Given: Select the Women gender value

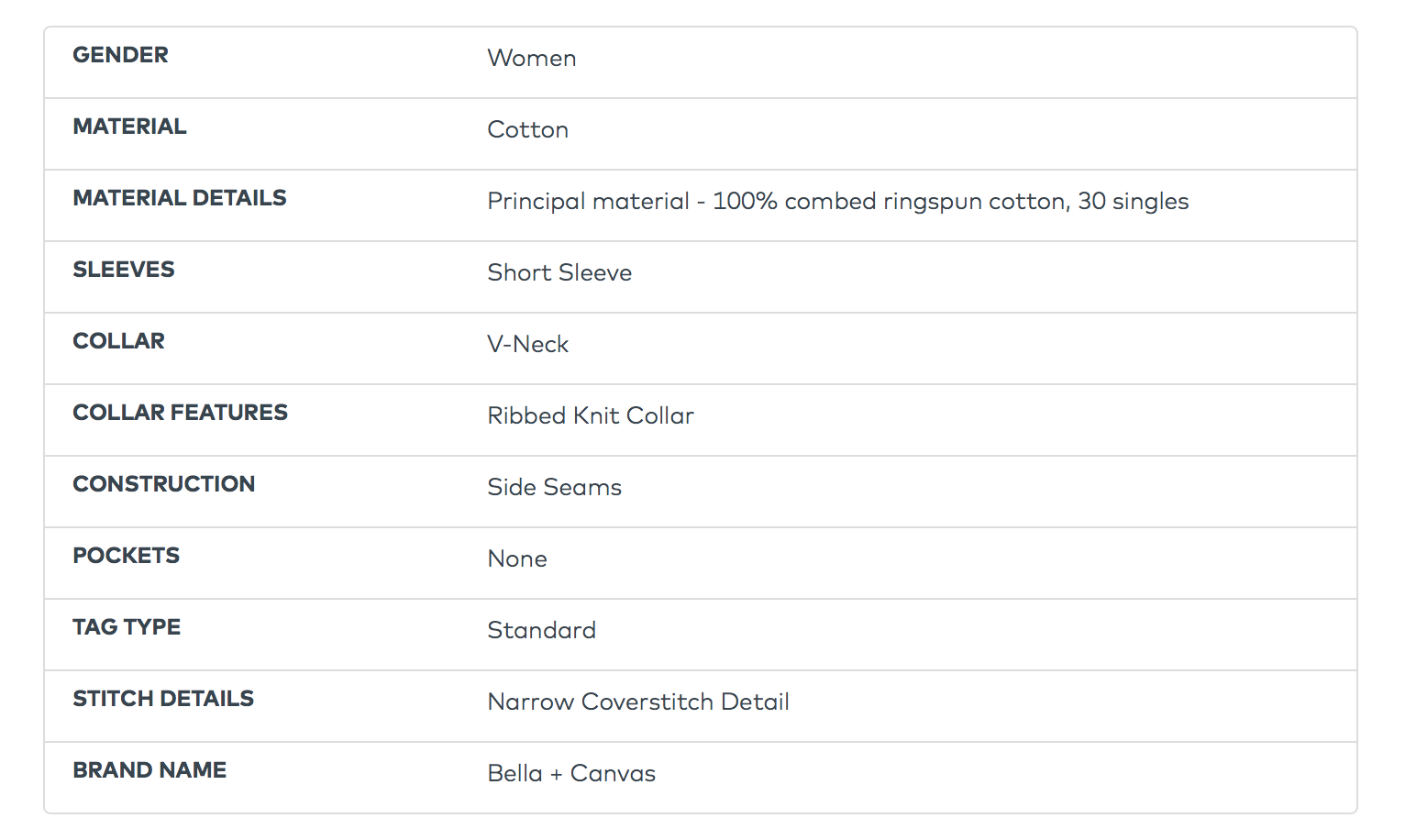Looking at the screenshot, I should click(x=531, y=59).
